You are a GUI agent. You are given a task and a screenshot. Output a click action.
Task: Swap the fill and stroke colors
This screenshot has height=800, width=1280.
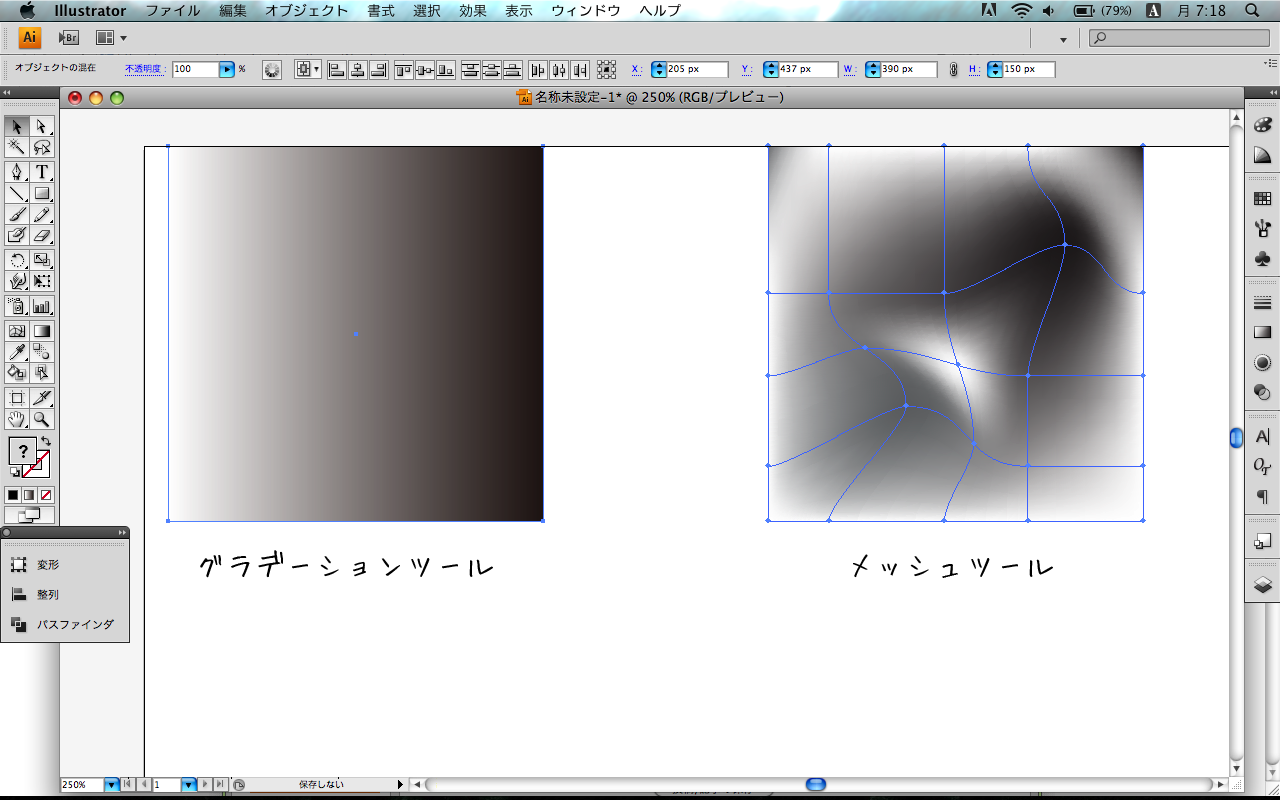coord(45,441)
